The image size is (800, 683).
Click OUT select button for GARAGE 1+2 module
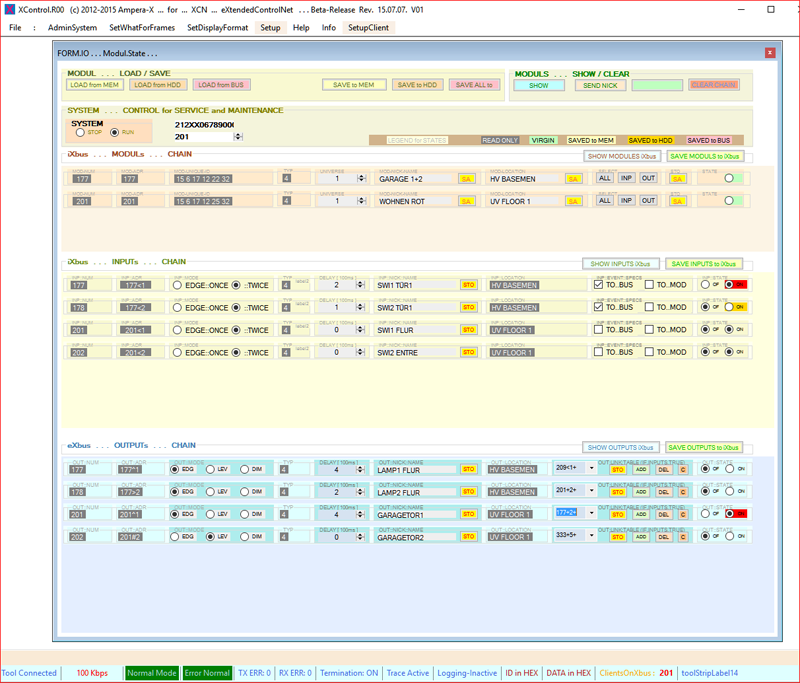648,179
